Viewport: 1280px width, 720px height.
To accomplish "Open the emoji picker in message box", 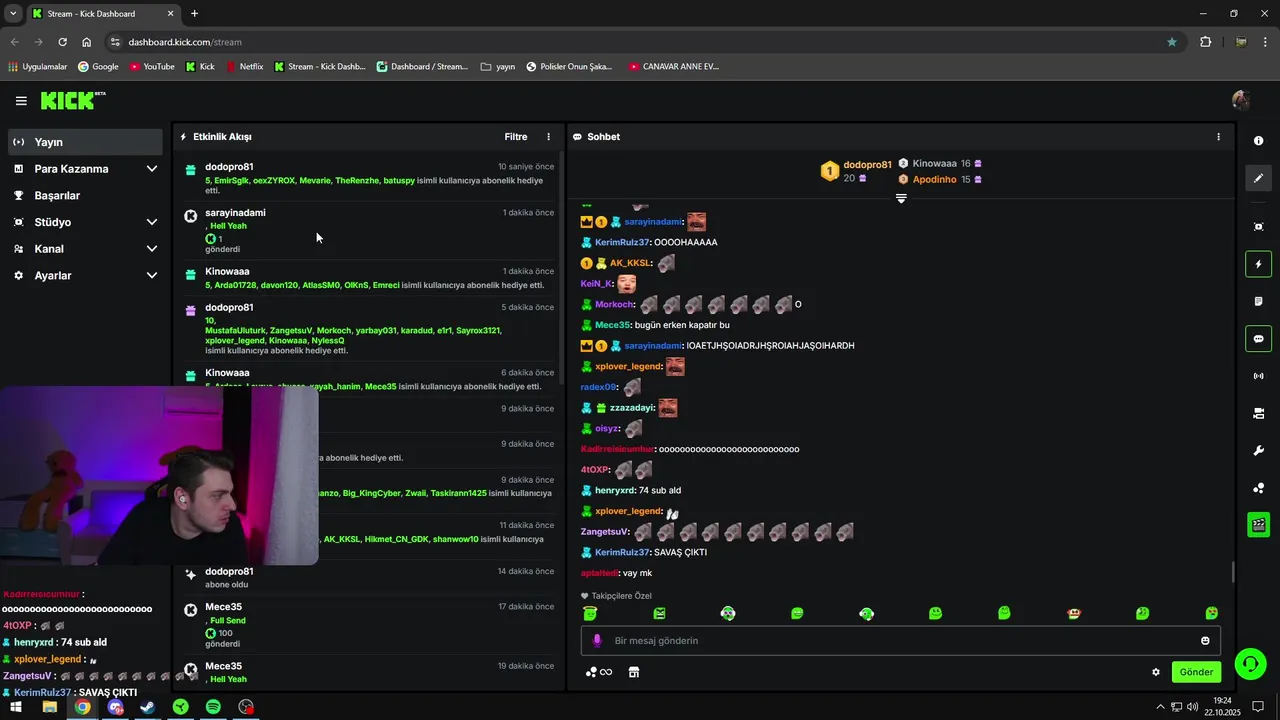I will (x=1205, y=641).
